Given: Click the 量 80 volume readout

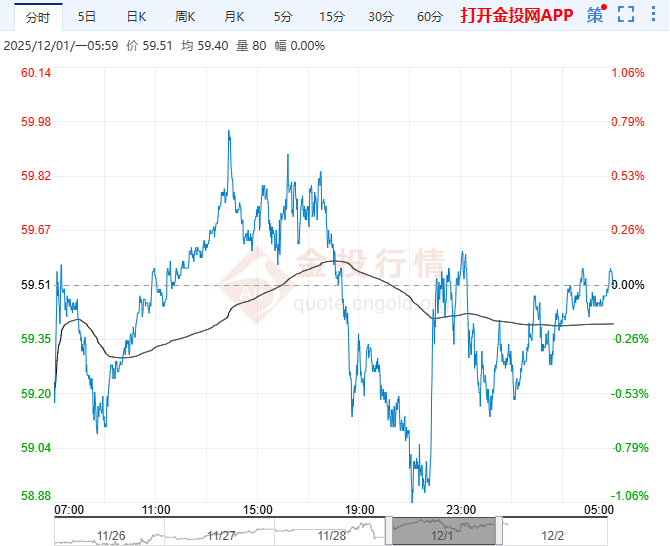Looking at the screenshot, I should tap(251, 46).
